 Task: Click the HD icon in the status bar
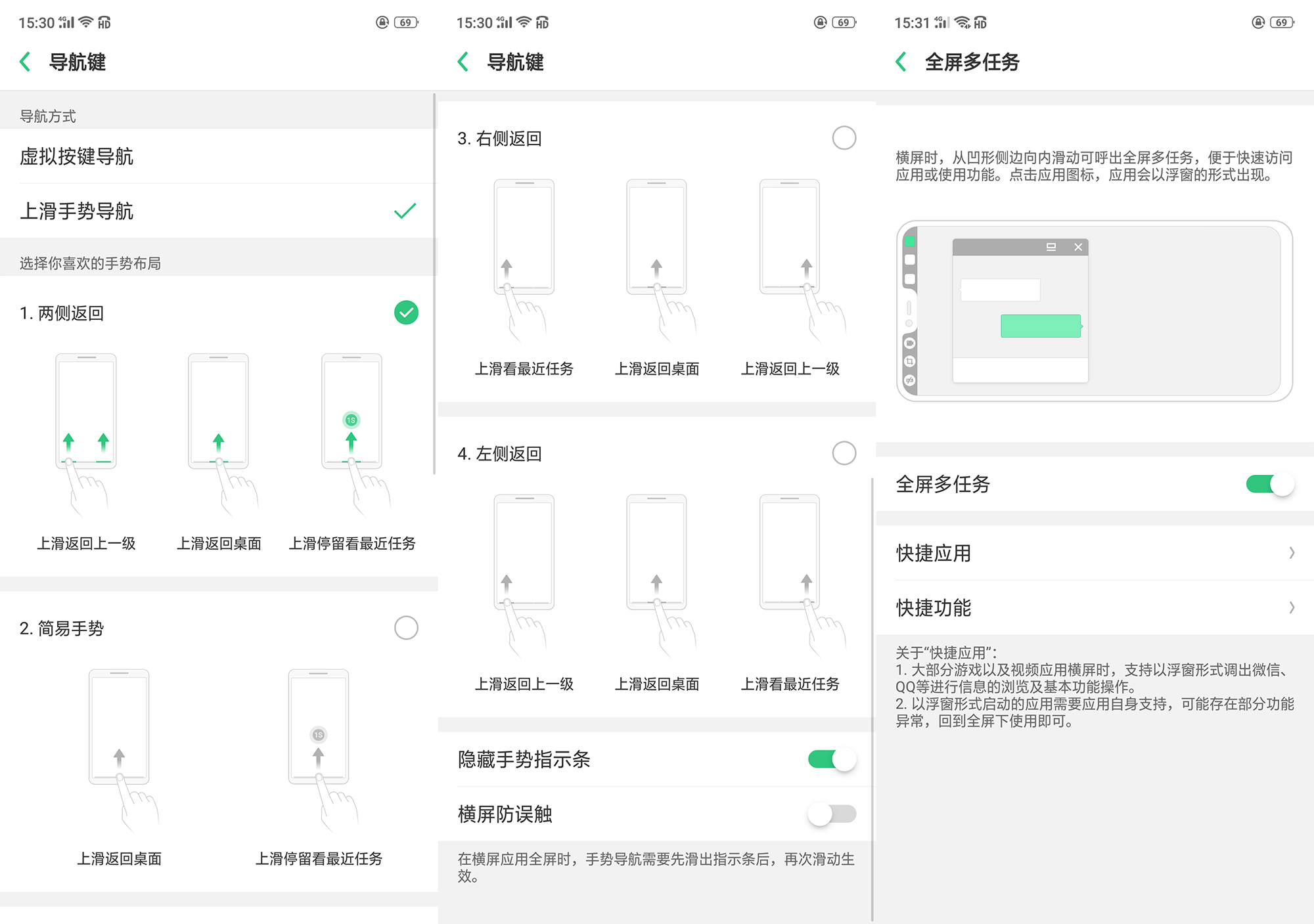(105, 22)
